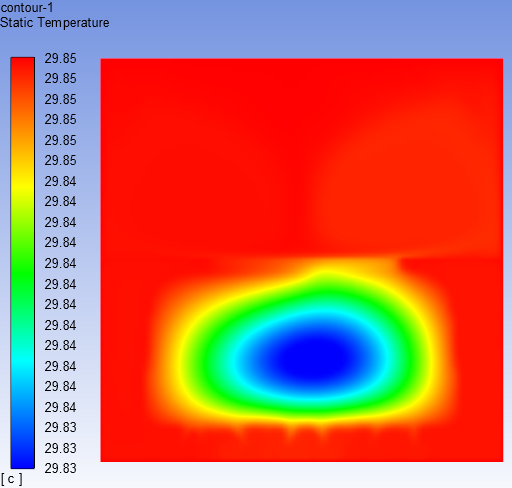512x488 pixels.
Task: Select the topmost 29.85 maximum legend value
Action: (x=60, y=58)
